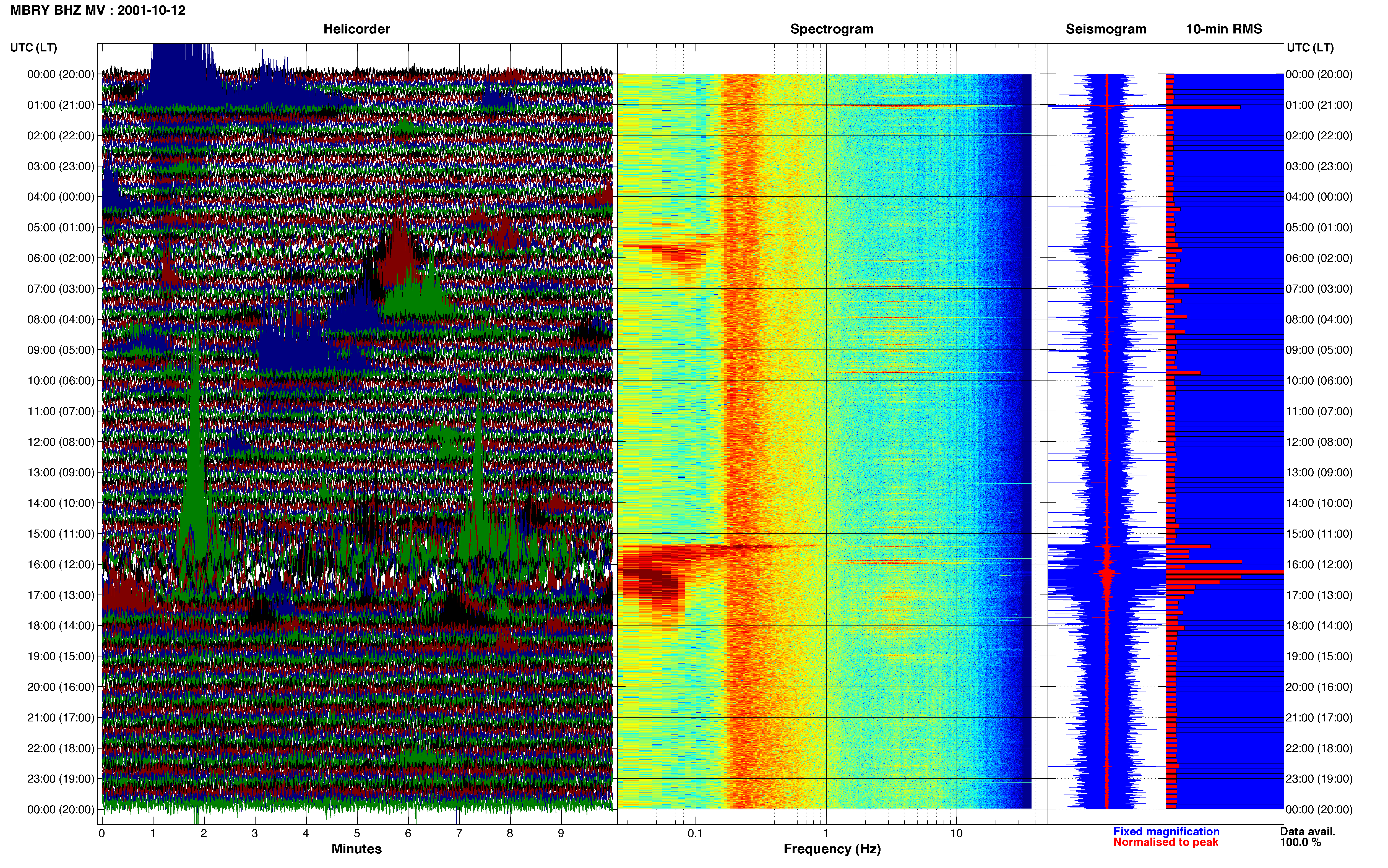Image resolution: width=1388 pixels, height=868 pixels.
Task: Click the Fixed magnification legend text
Action: (1166, 831)
